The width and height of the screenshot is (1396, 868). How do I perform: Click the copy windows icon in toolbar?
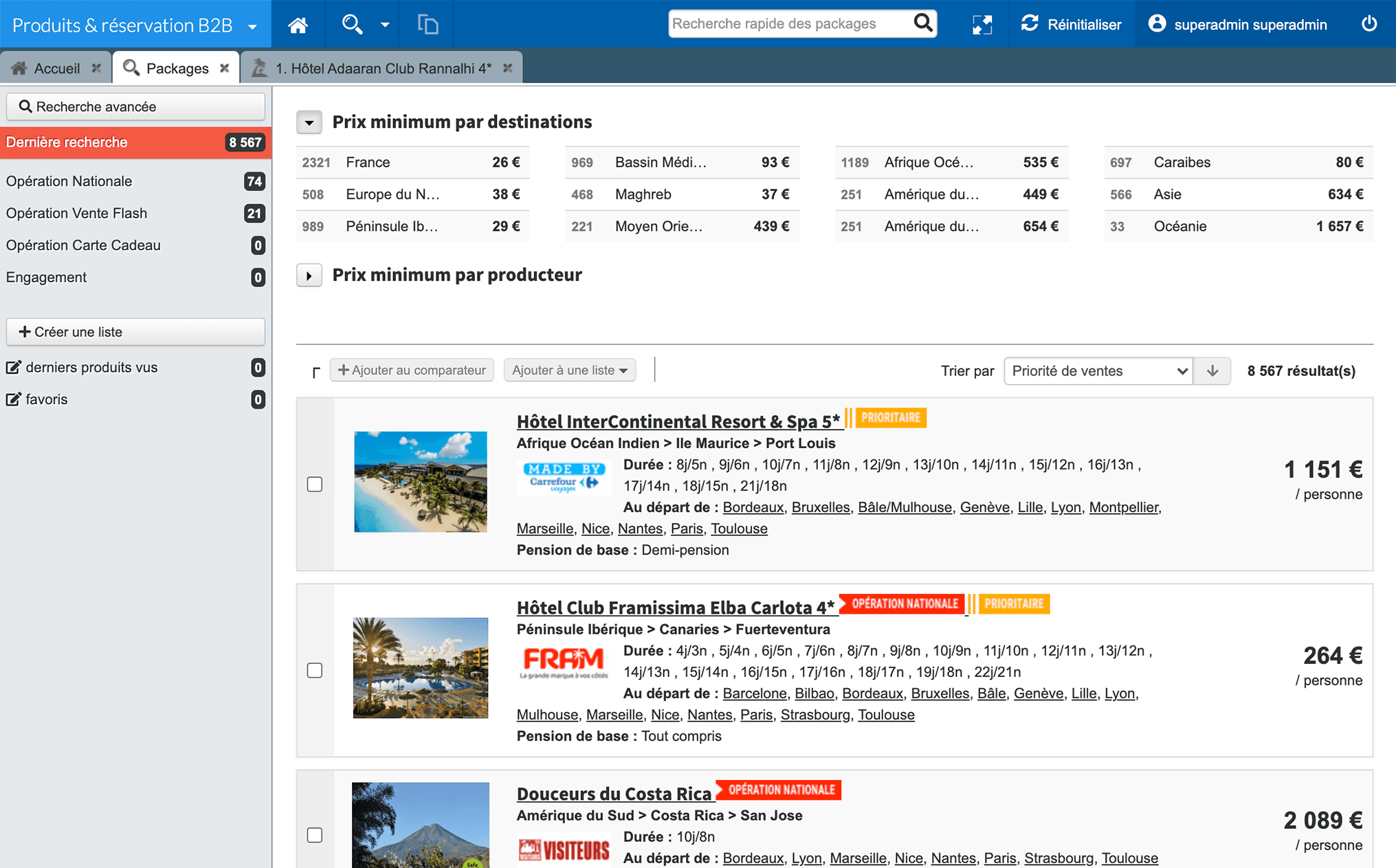pyautogui.click(x=428, y=25)
